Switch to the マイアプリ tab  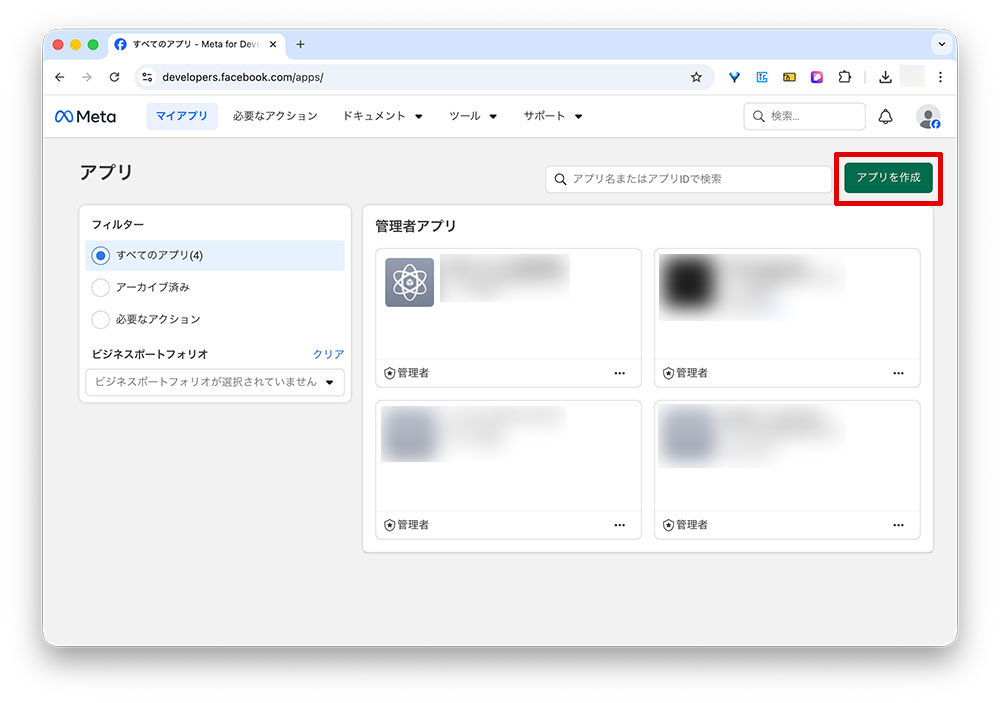coord(181,116)
